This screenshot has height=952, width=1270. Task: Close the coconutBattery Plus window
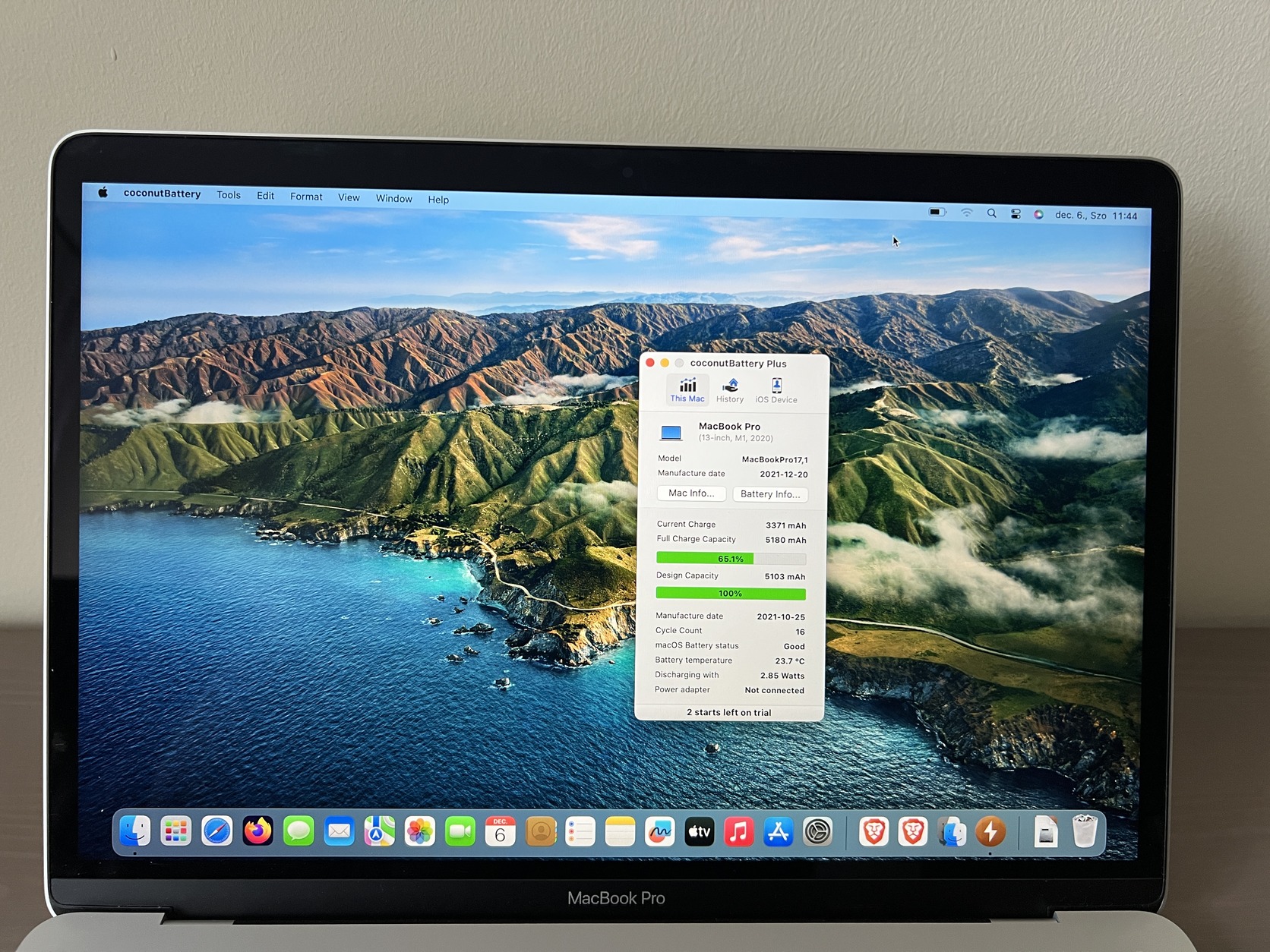point(650,363)
